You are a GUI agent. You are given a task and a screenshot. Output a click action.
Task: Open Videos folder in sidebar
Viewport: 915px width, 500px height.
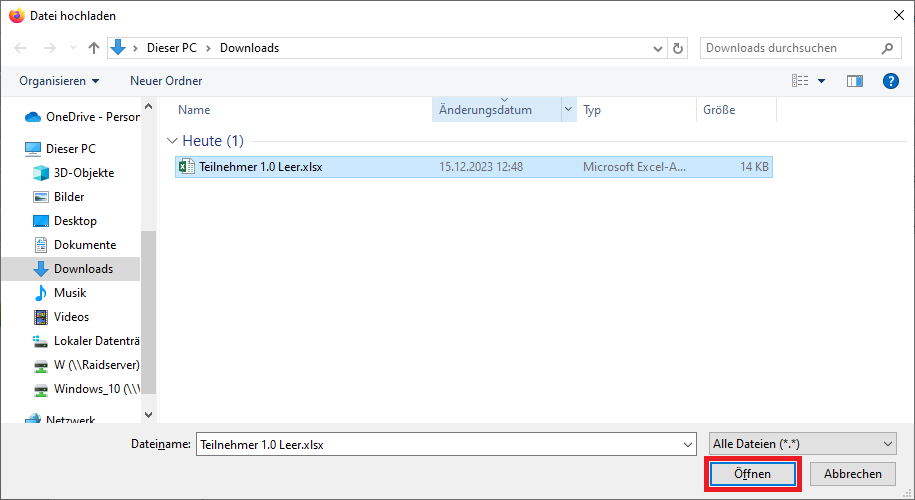62,317
